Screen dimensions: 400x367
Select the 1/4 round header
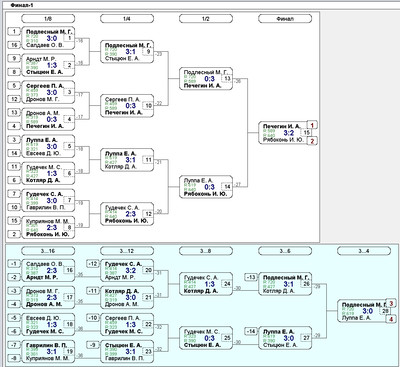(127, 19)
